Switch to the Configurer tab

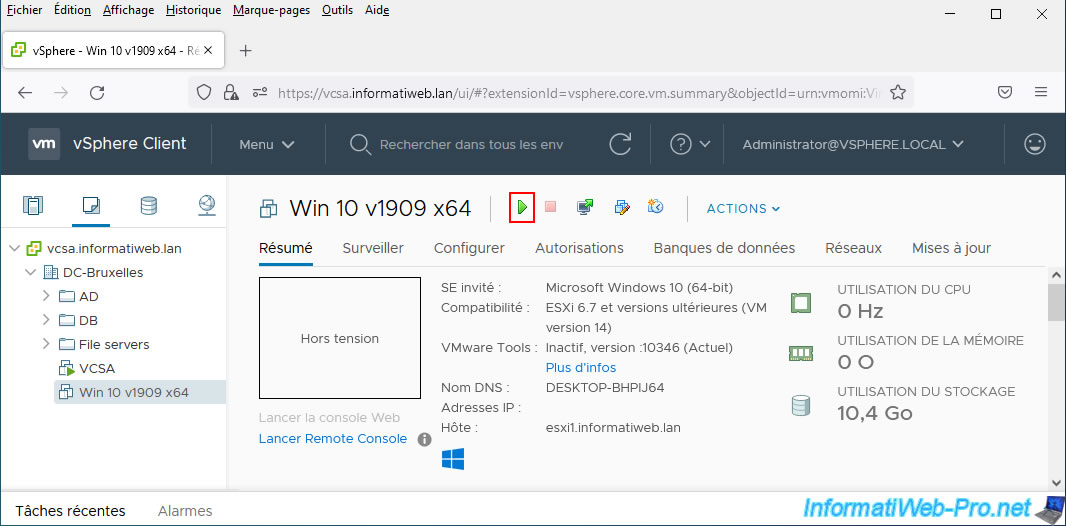469,248
